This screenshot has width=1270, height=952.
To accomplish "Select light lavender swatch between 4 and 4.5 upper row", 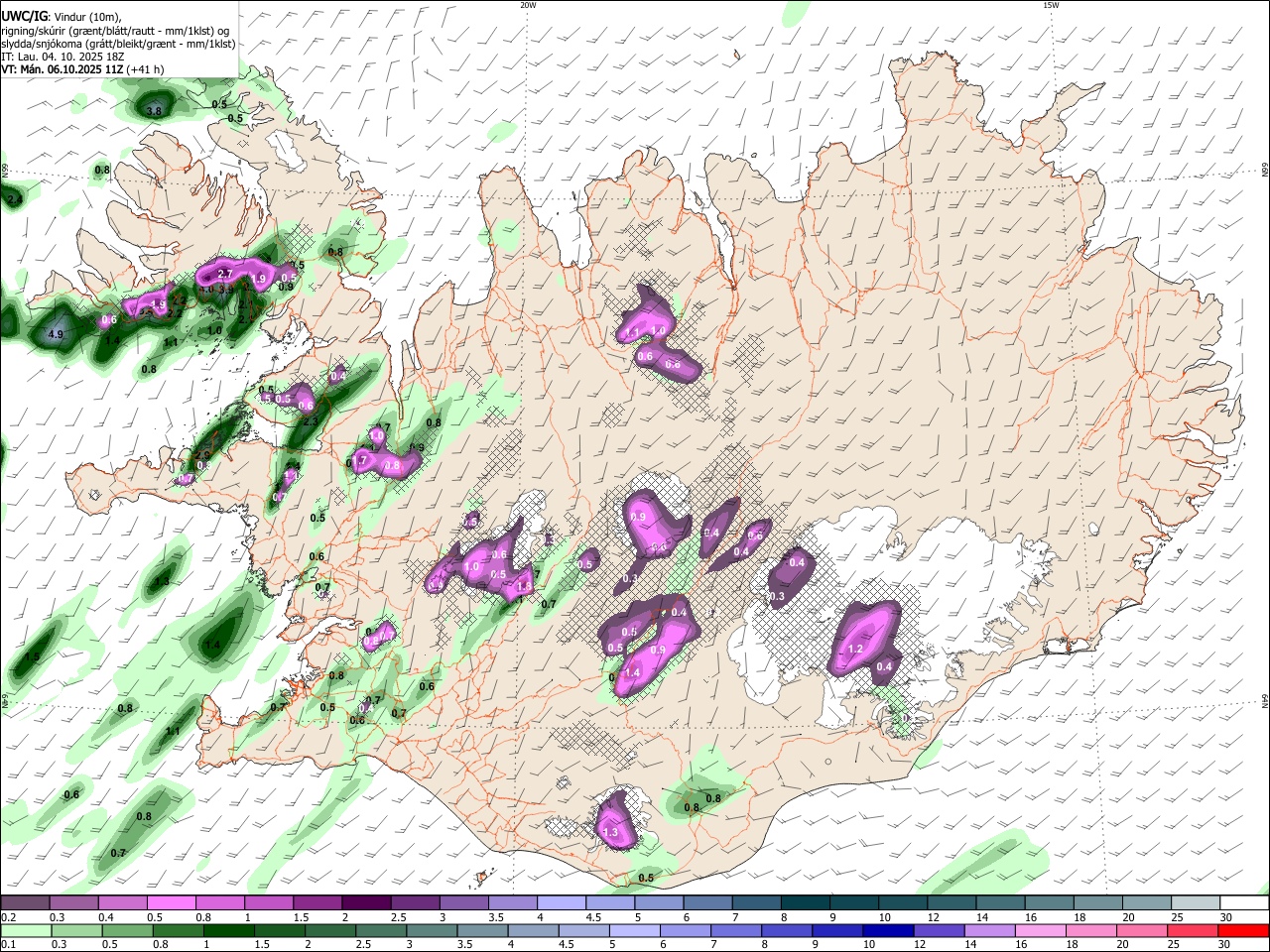I will [562, 902].
